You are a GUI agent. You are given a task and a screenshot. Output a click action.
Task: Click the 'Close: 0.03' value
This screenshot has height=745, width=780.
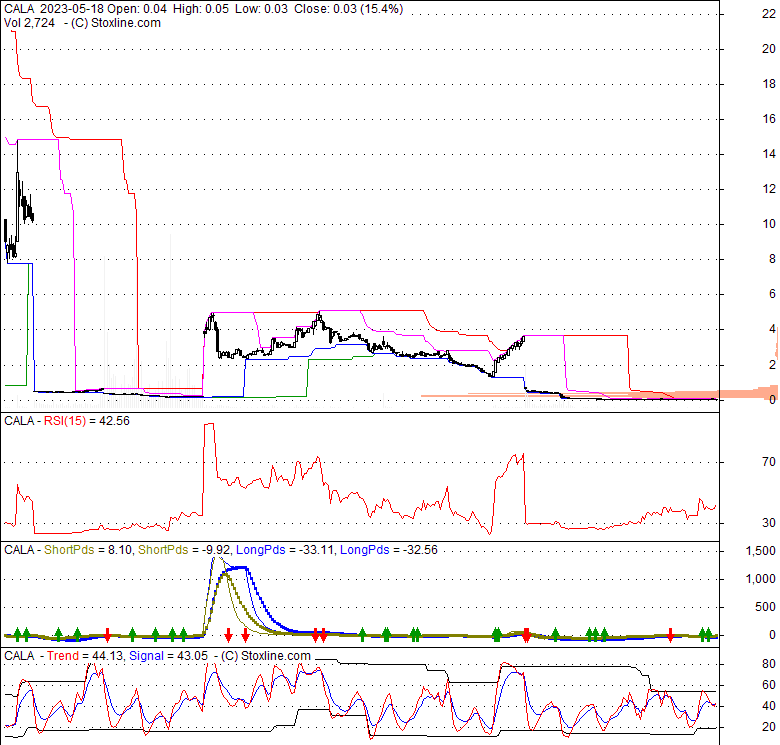pos(325,9)
